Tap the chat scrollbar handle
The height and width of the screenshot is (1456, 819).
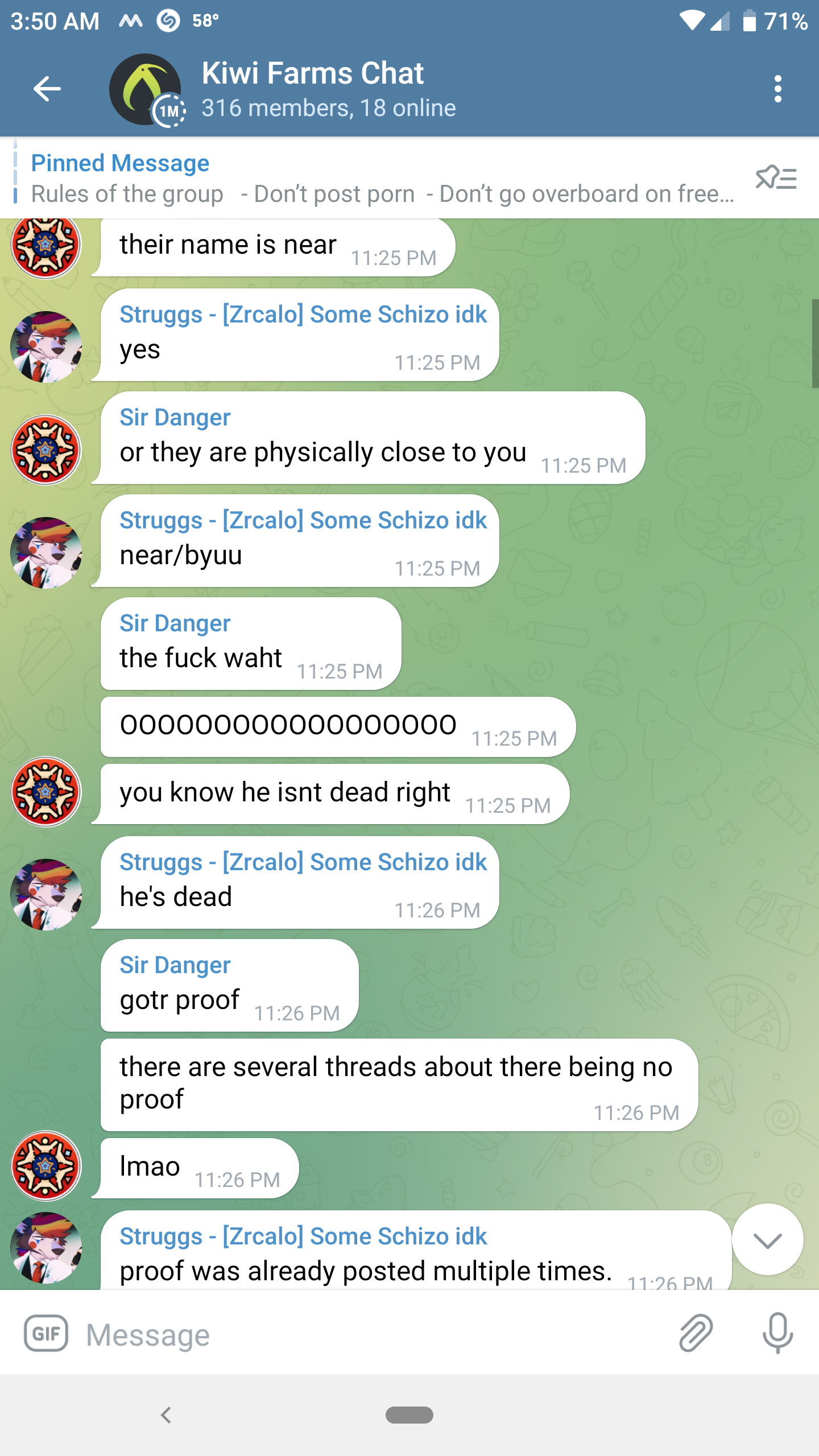tap(815, 343)
